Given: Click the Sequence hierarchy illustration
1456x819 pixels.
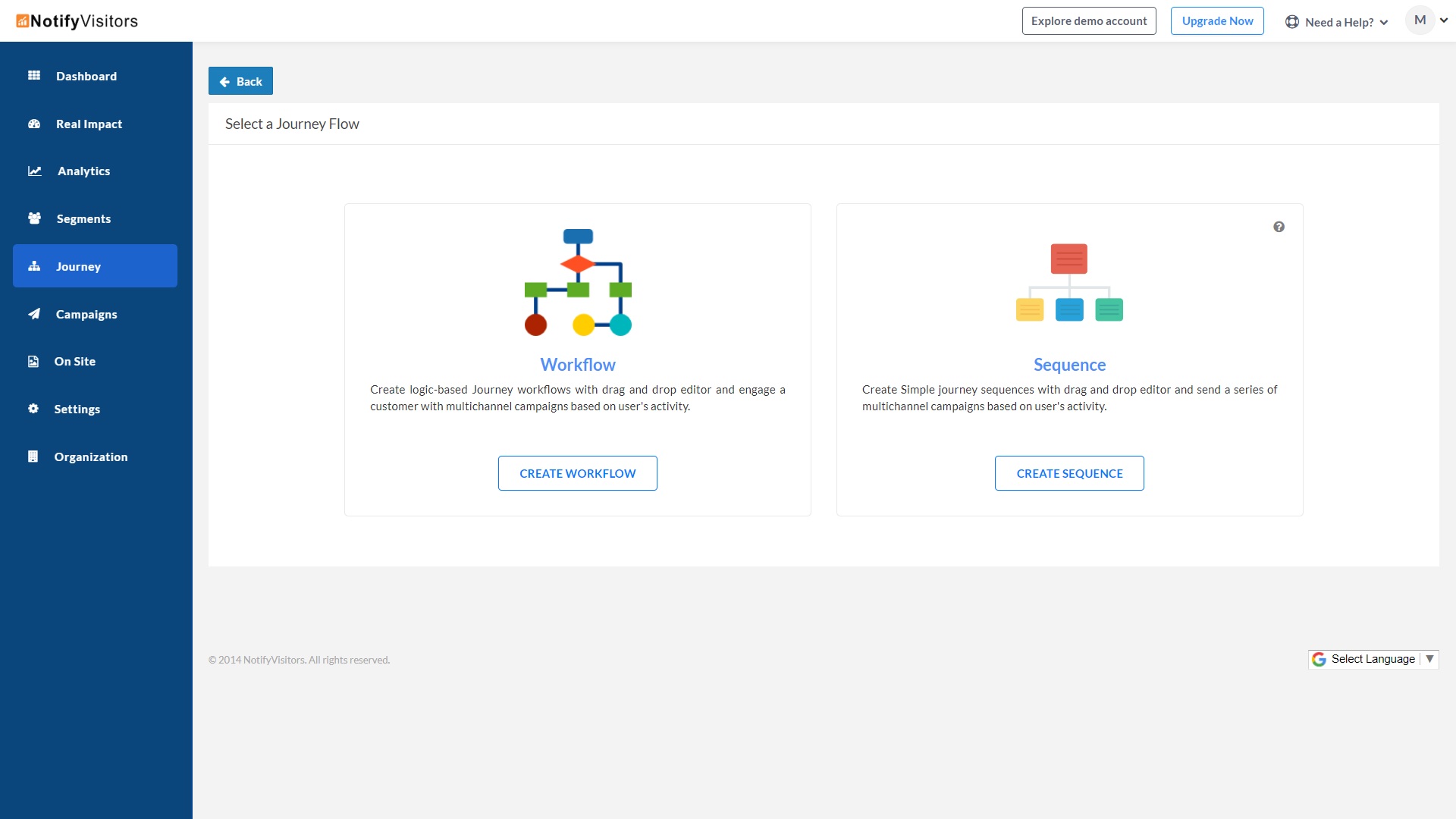Looking at the screenshot, I should click(x=1069, y=282).
